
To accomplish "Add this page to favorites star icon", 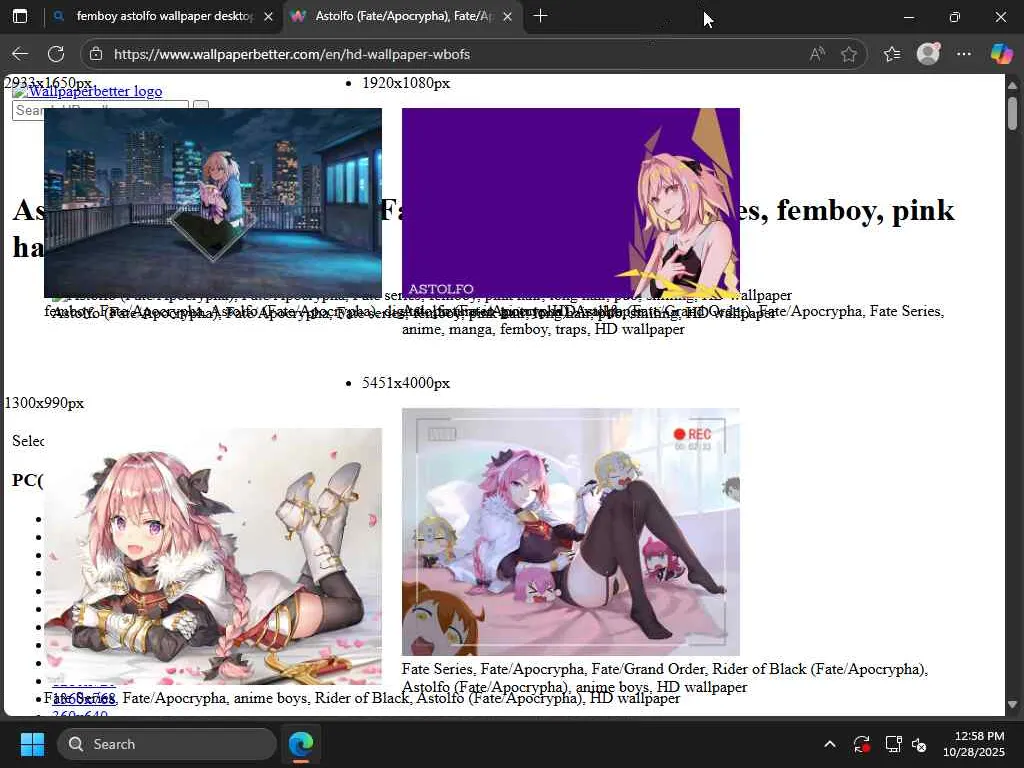I will 848,54.
